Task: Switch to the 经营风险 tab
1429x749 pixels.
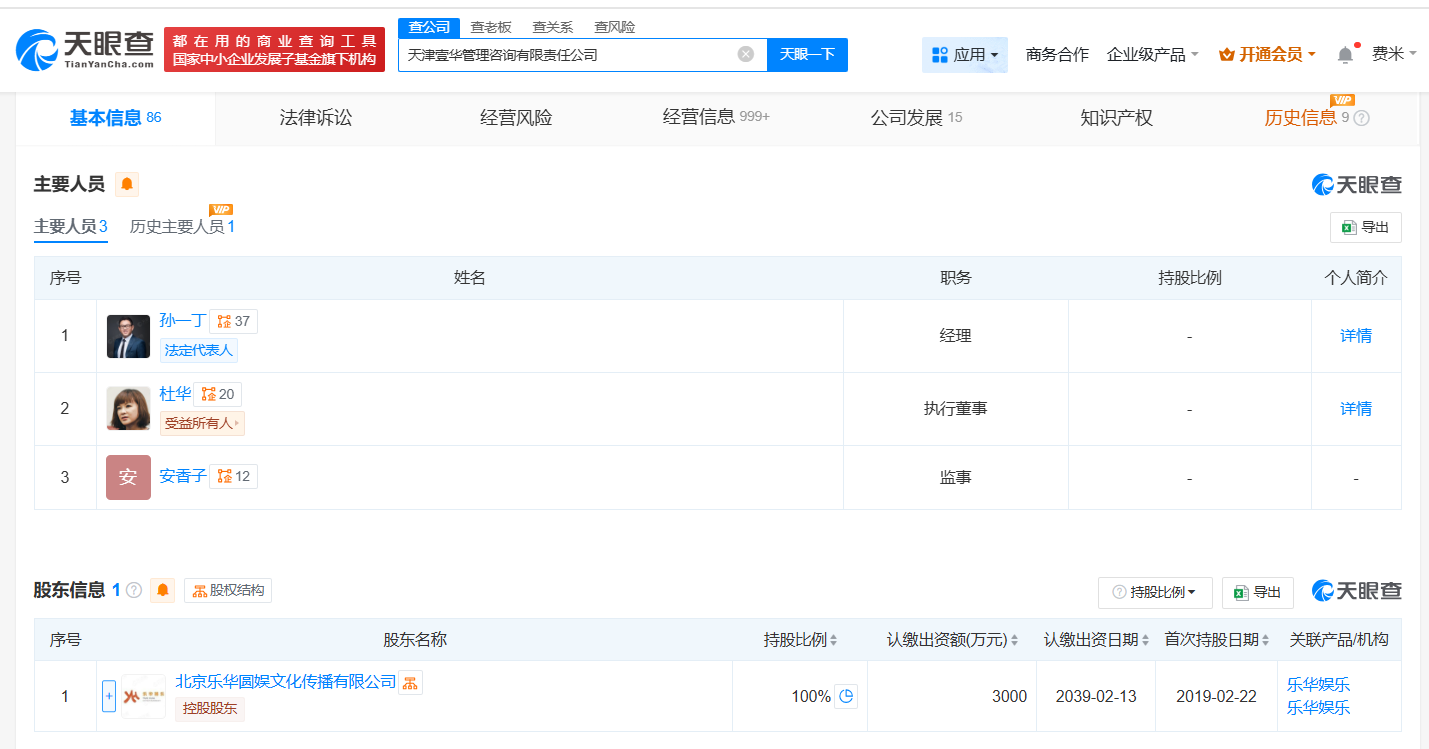Action: coord(516,118)
